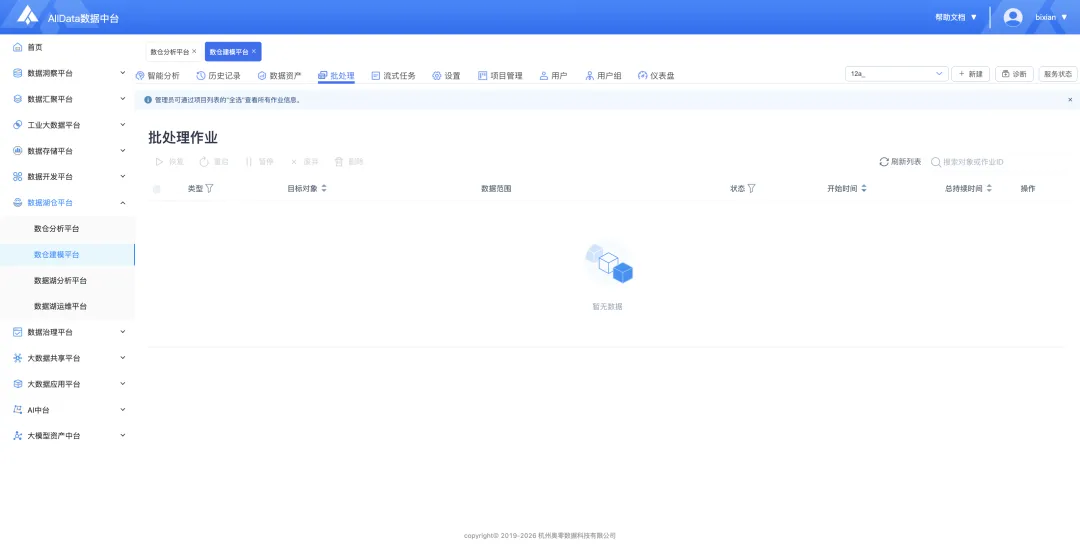Viewport: 1080px width, 547px height.
Task: Click the 数据开发平台 sidebar icon
Action: [x=18, y=177]
